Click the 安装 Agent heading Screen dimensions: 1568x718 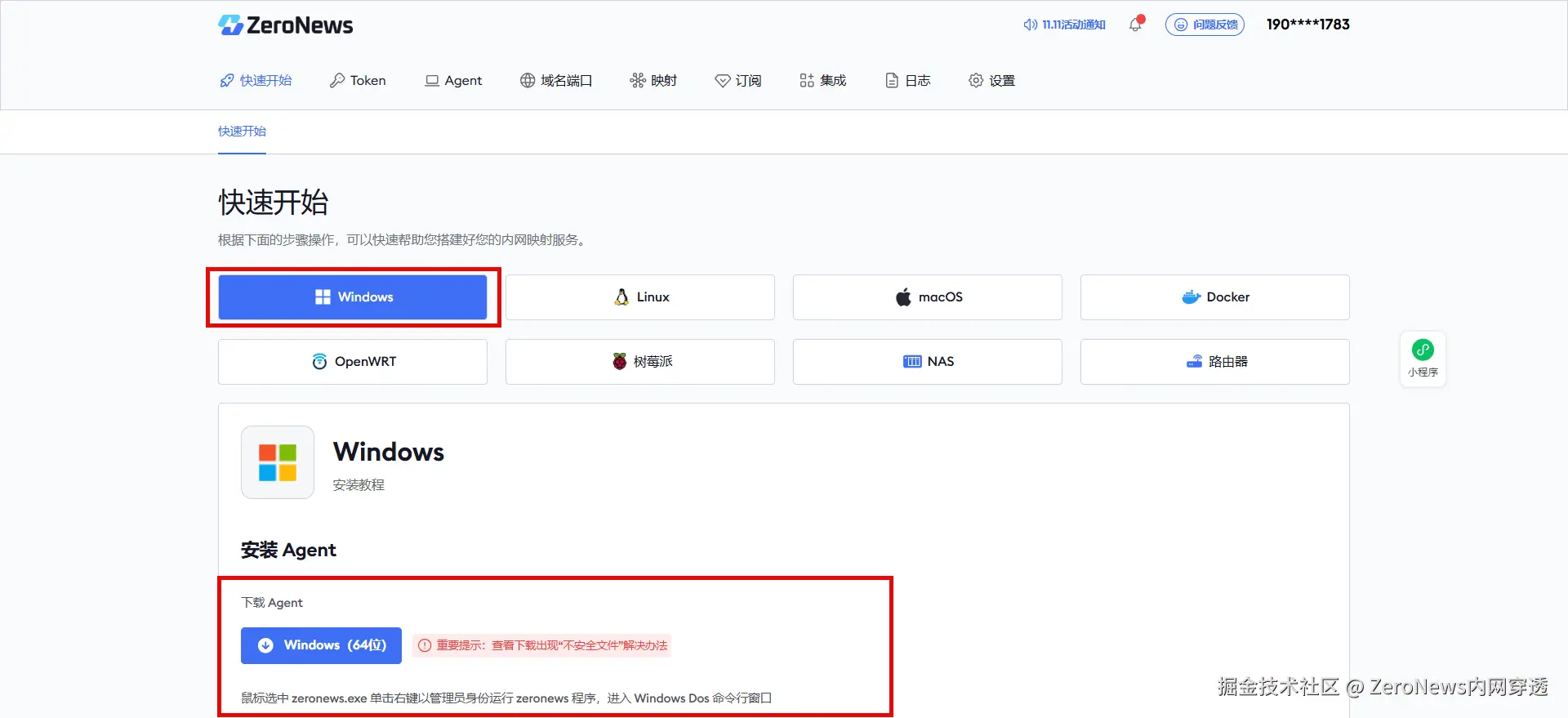point(288,550)
